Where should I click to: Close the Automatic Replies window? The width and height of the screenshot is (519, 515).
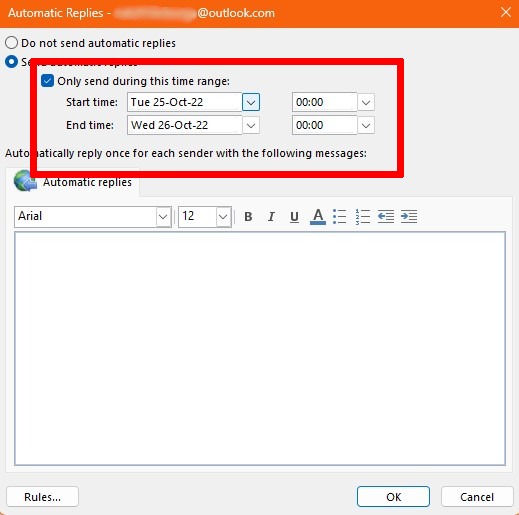point(506,13)
